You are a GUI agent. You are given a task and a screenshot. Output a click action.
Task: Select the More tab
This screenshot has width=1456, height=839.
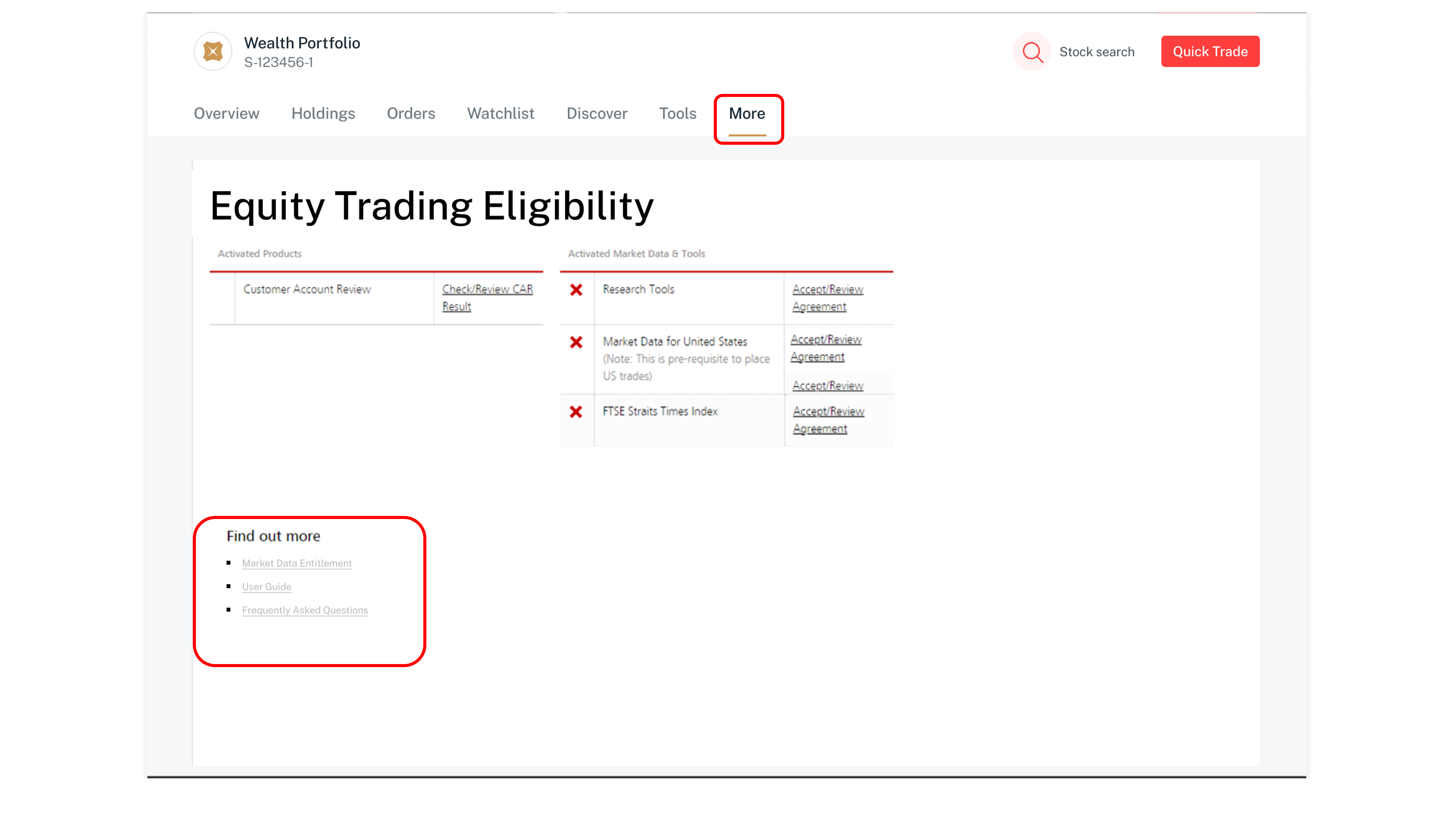pyautogui.click(x=747, y=114)
